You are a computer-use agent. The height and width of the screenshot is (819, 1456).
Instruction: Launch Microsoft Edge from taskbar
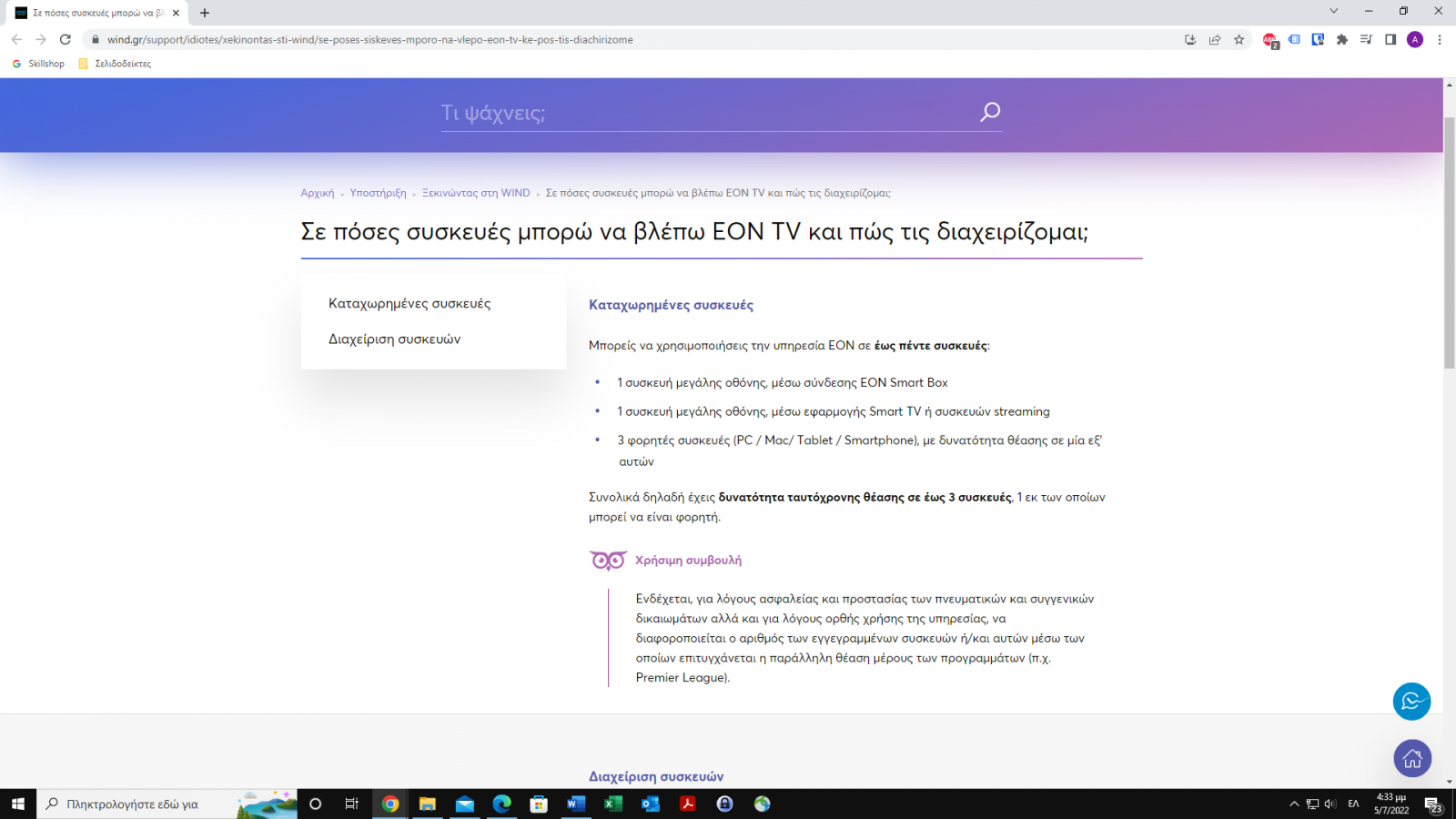[x=501, y=804]
